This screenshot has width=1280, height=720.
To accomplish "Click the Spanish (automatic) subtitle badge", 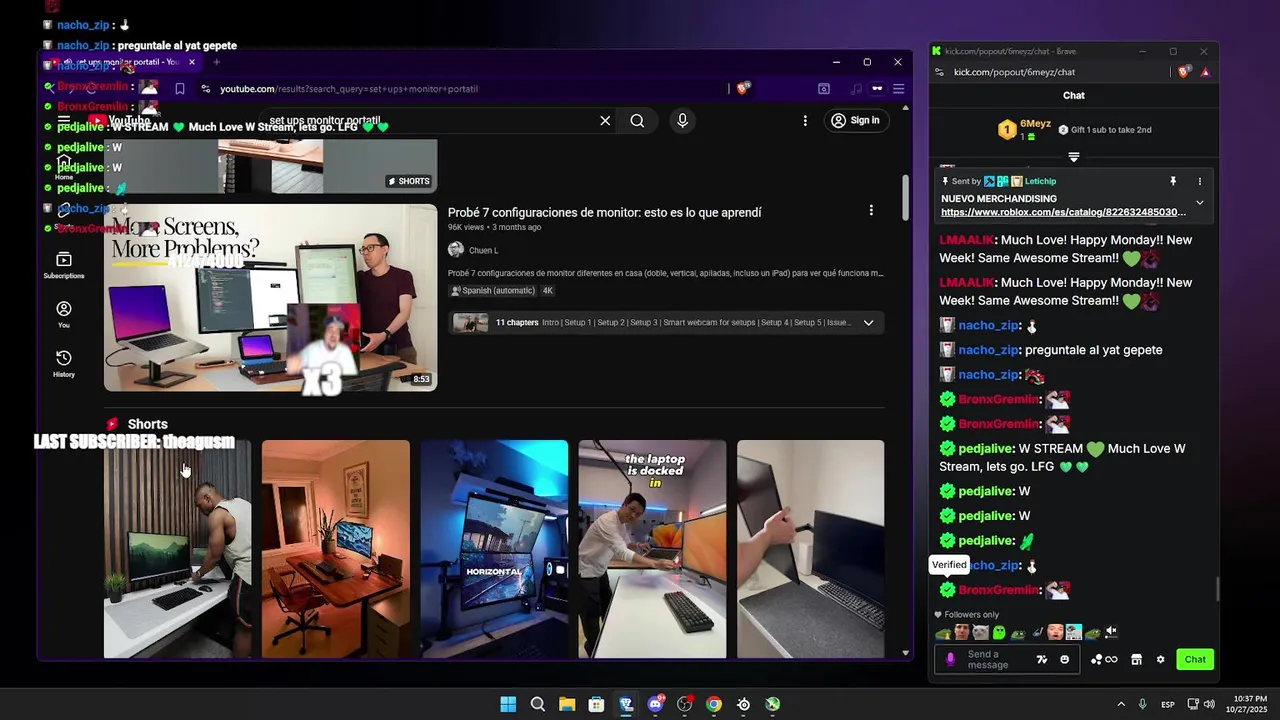I will point(494,291).
